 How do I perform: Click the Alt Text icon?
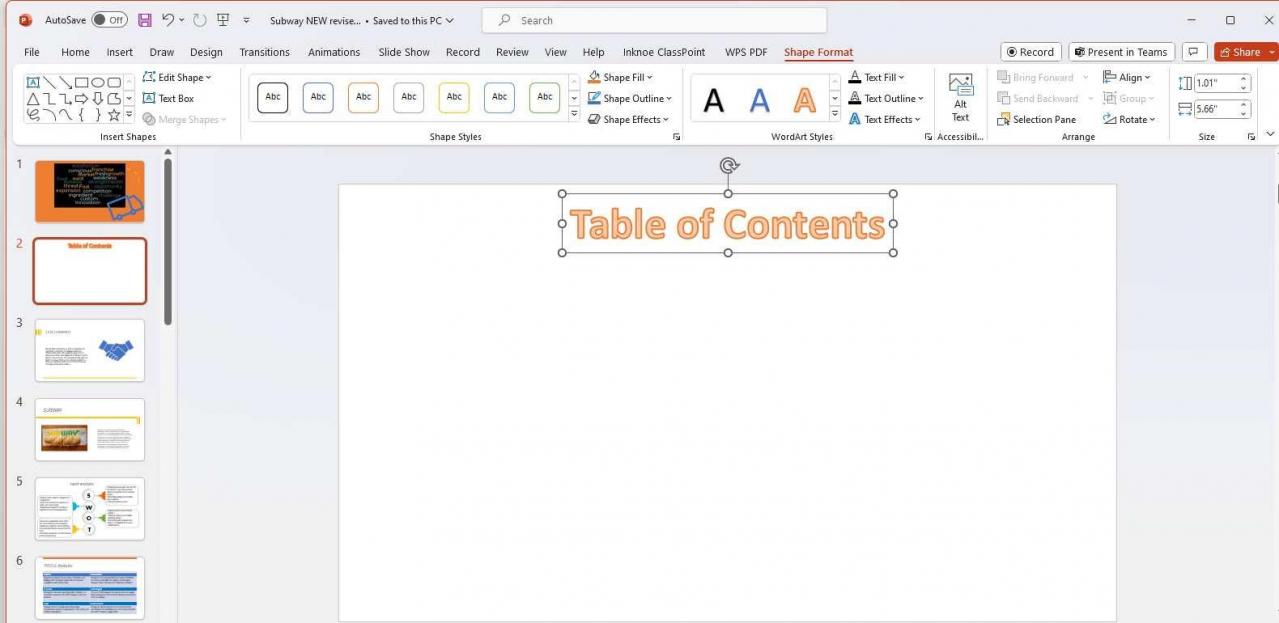pyautogui.click(x=960, y=97)
